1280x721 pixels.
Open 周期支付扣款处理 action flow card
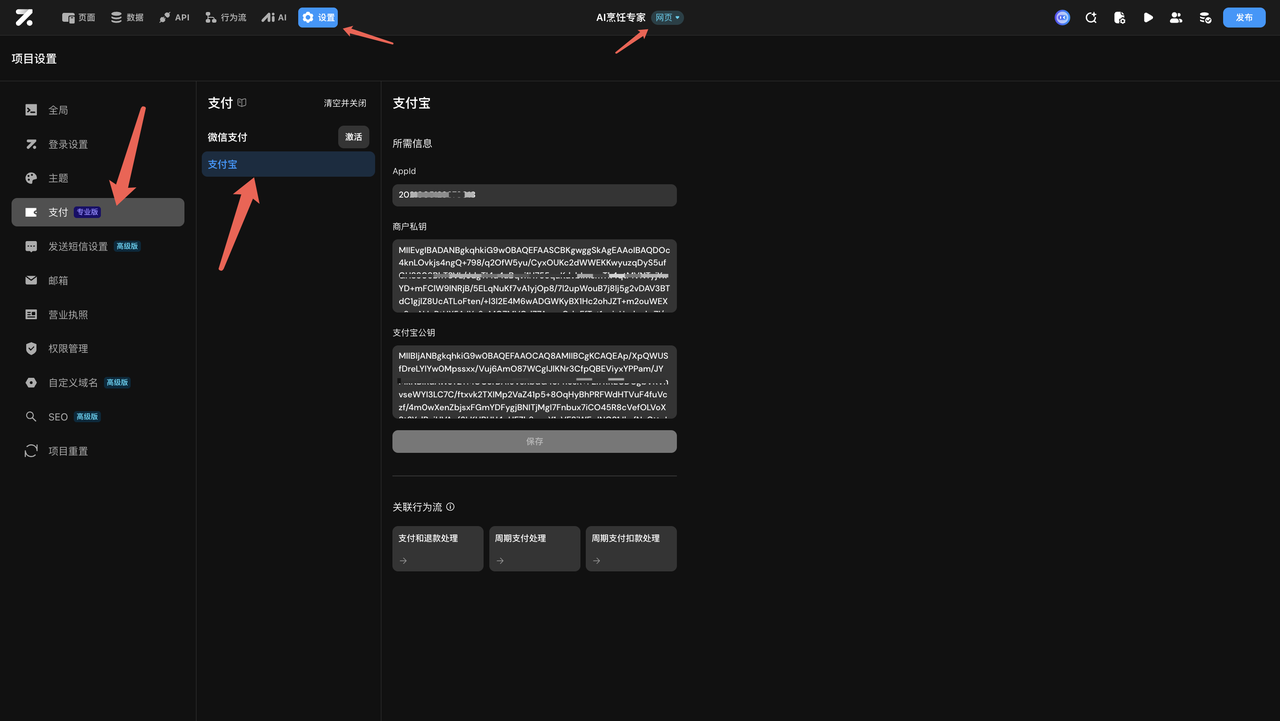click(632, 549)
